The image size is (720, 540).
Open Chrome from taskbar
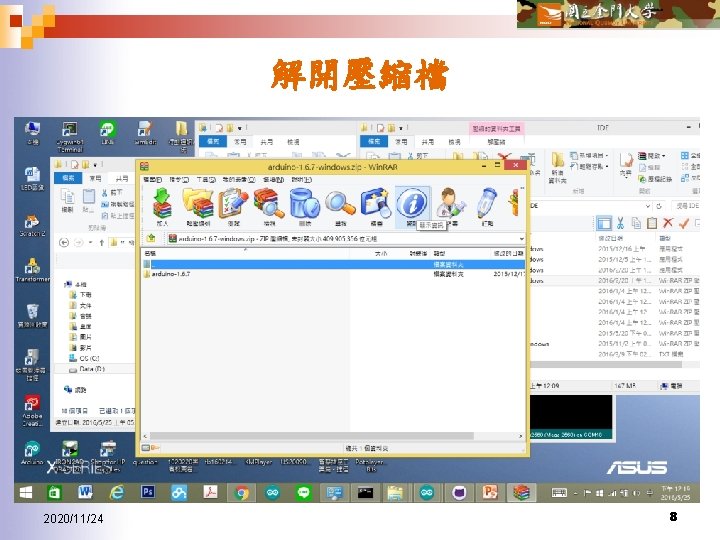[242, 493]
